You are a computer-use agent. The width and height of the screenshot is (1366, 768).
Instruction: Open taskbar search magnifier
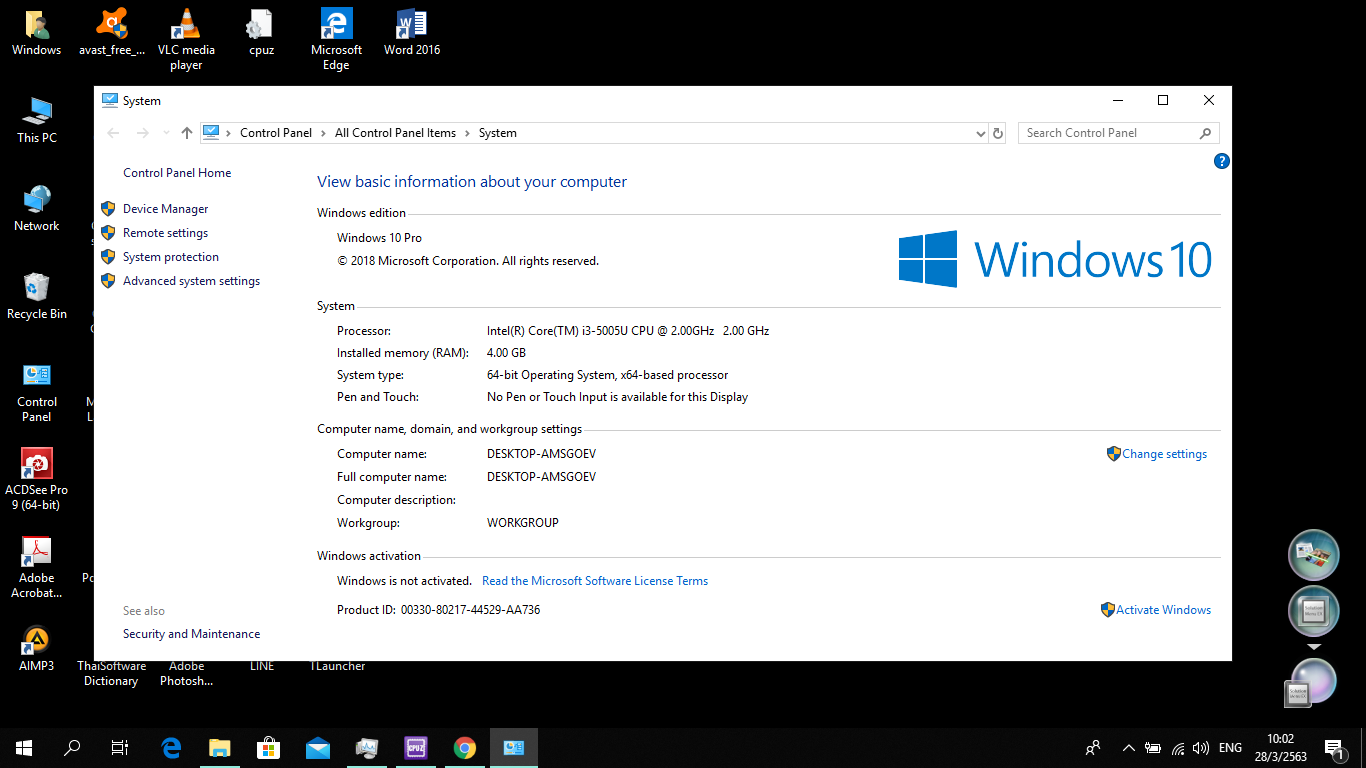point(72,747)
